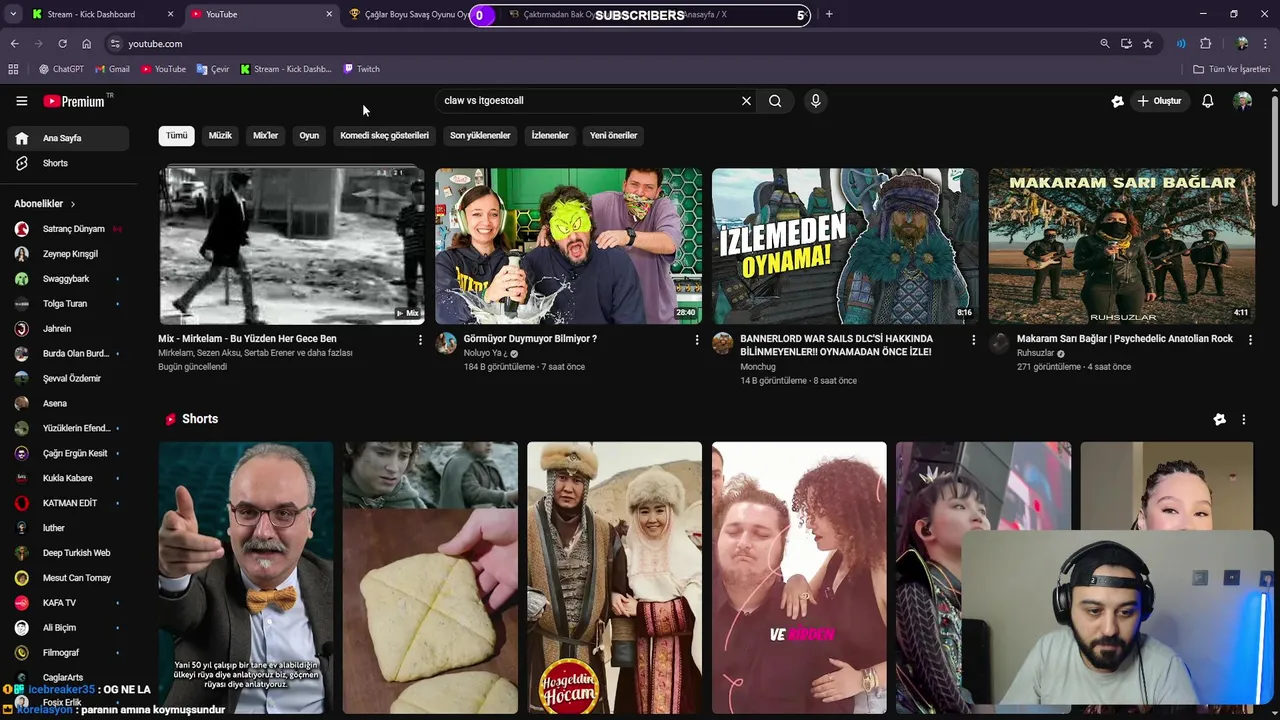The image size is (1280, 720).
Task: Select the İzlenenler filter chip
Action: click(x=550, y=135)
